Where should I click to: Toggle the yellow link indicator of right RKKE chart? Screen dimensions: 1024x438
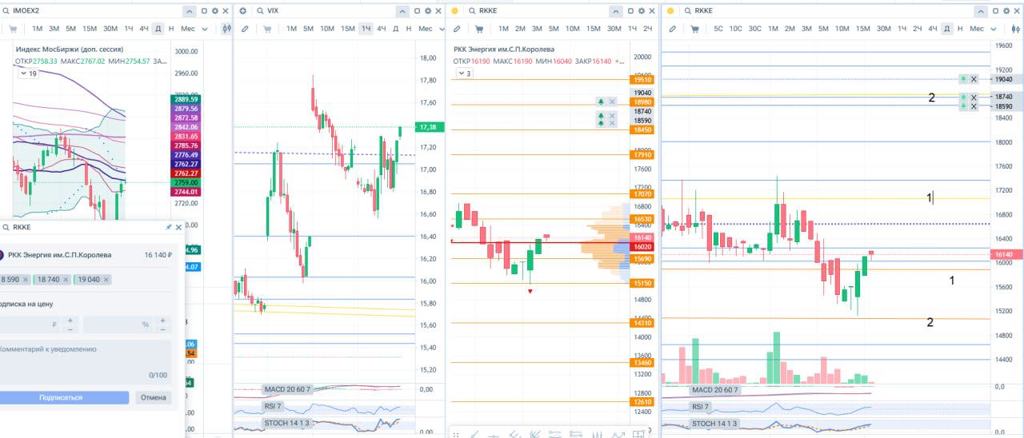point(671,9)
